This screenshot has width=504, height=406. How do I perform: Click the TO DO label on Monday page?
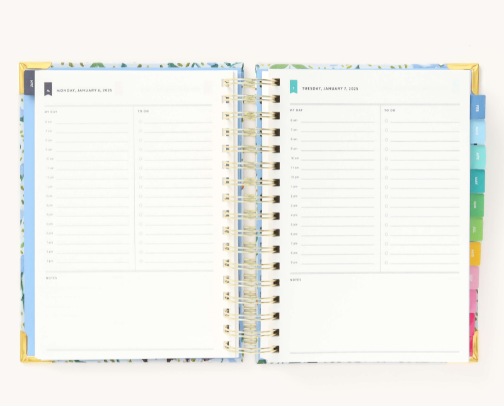pyautogui.click(x=143, y=111)
